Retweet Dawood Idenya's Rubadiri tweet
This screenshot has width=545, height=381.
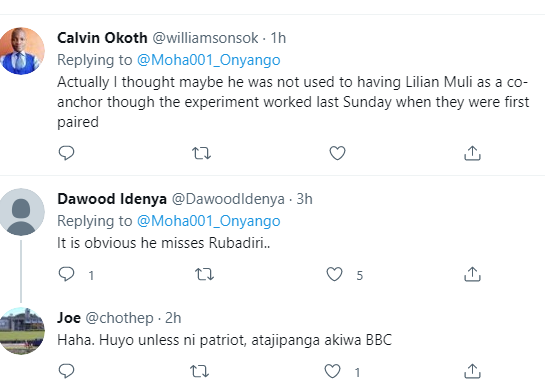(x=204, y=274)
